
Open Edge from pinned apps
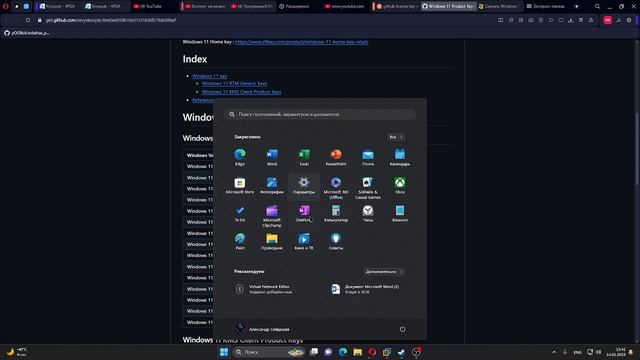point(240,157)
